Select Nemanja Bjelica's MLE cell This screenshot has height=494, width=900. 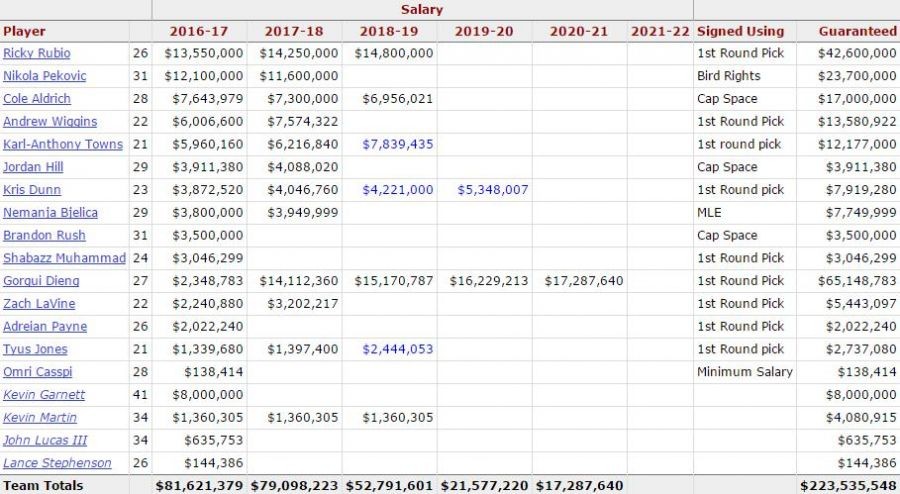(709, 213)
